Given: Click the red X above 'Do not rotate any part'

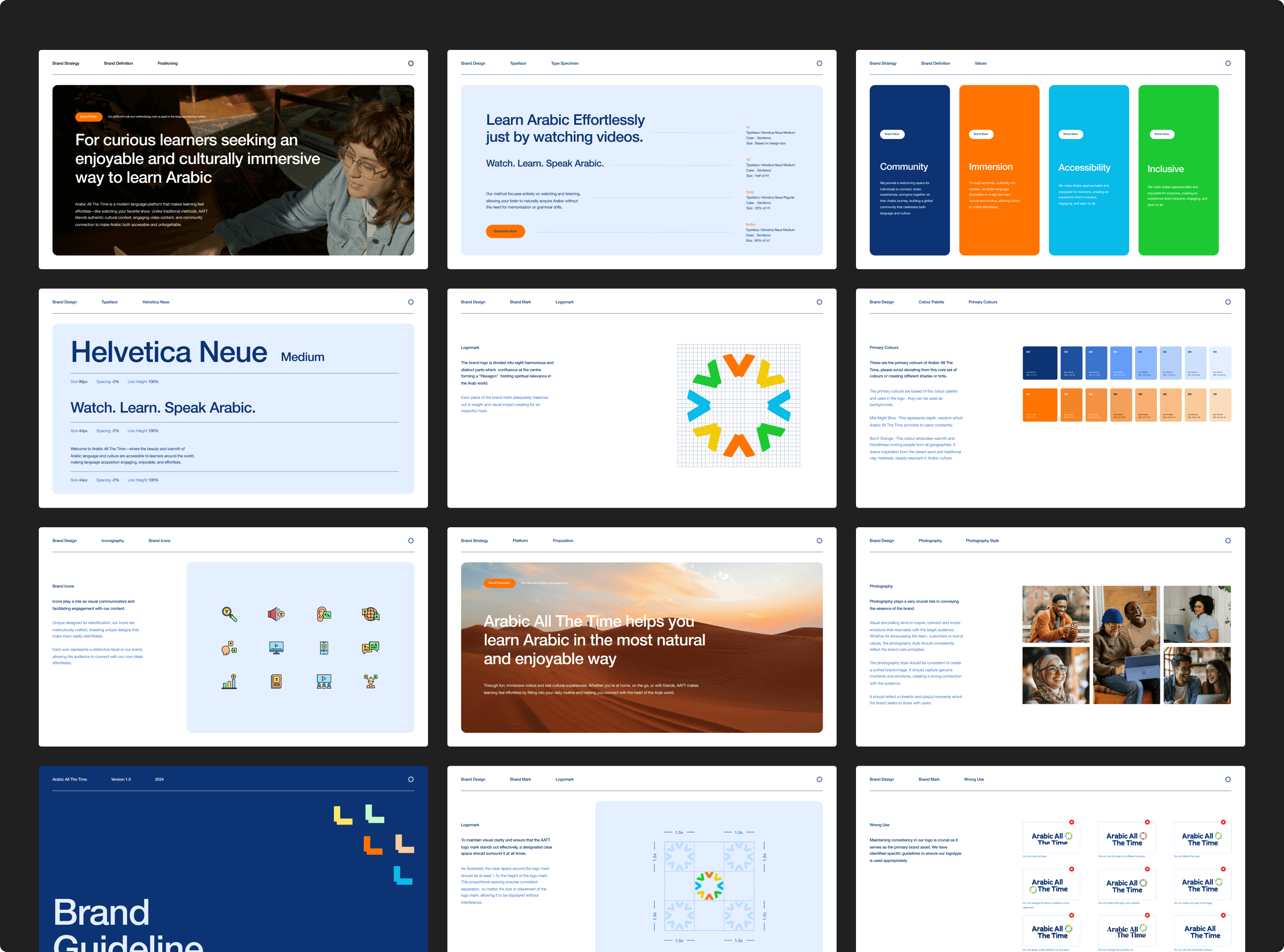Looking at the screenshot, I should pos(1223,869).
